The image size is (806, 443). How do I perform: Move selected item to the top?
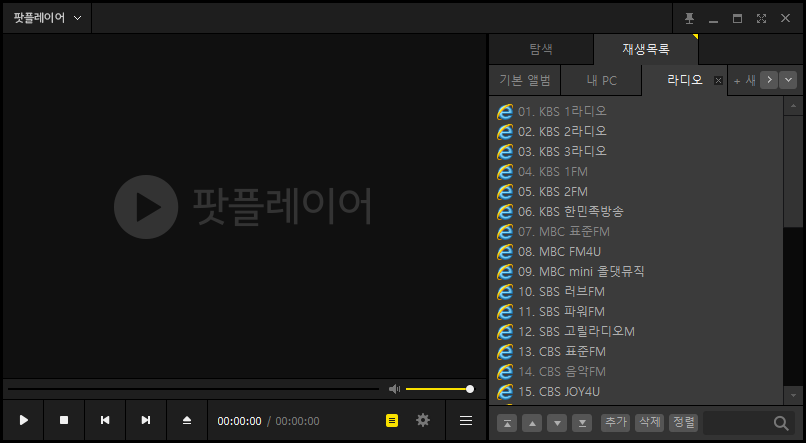[507, 423]
